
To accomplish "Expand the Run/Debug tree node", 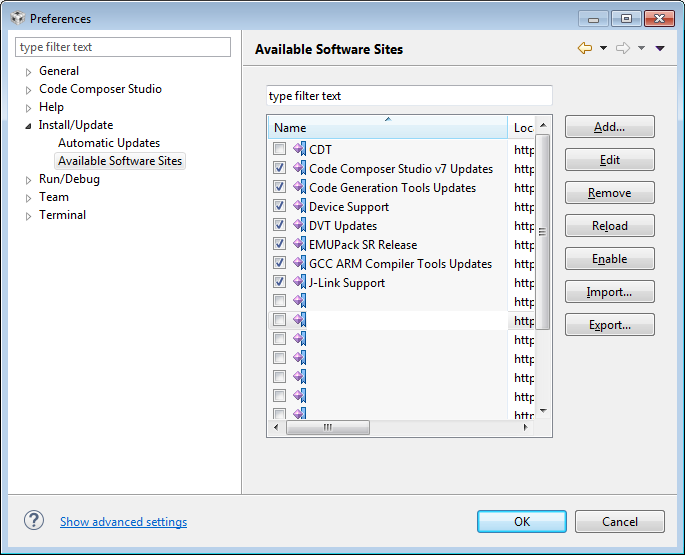I will (28, 180).
